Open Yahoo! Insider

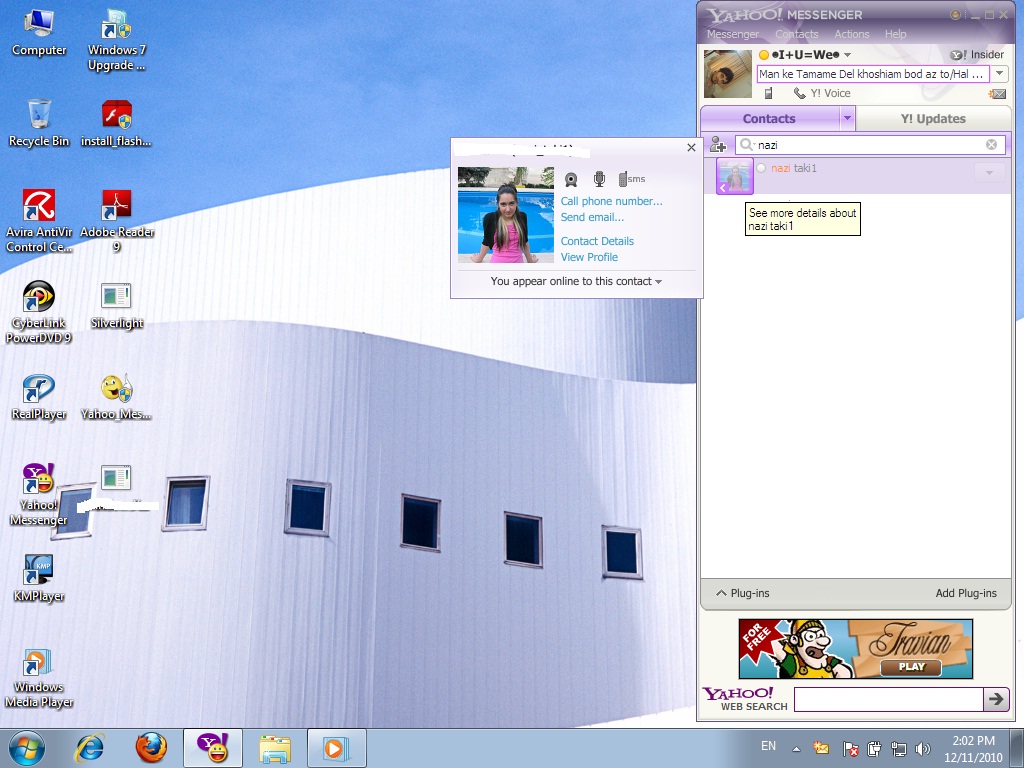(x=977, y=55)
